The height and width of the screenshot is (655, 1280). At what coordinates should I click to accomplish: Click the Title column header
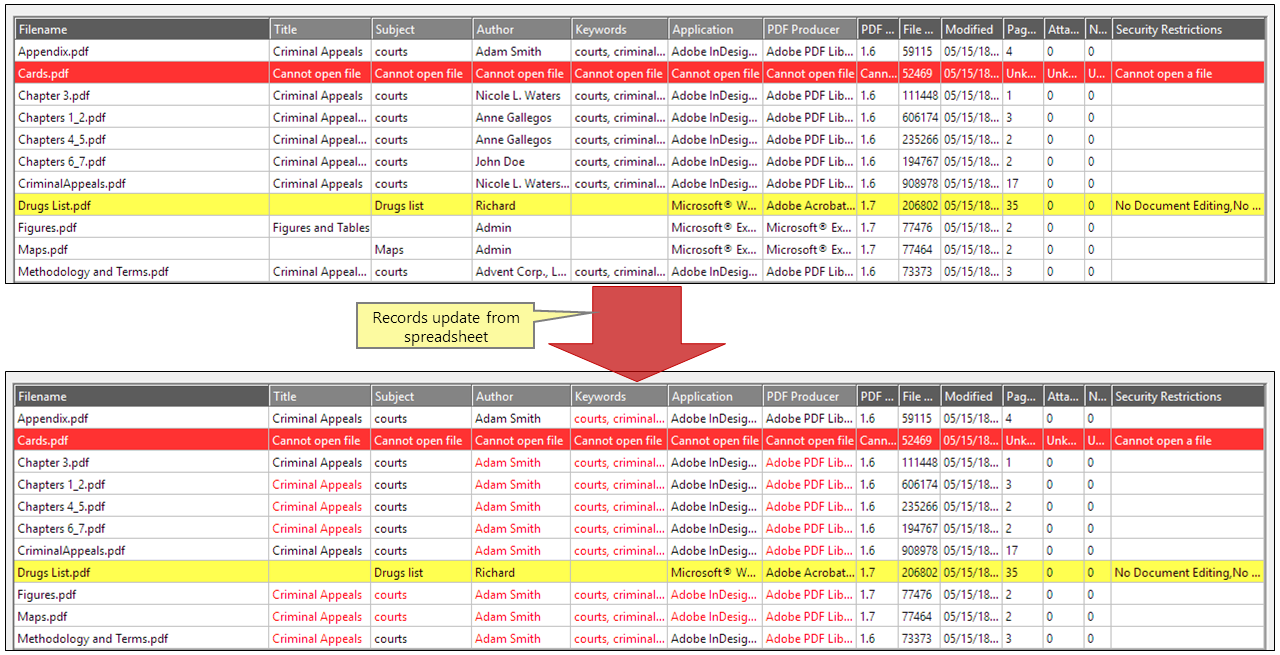pos(318,29)
